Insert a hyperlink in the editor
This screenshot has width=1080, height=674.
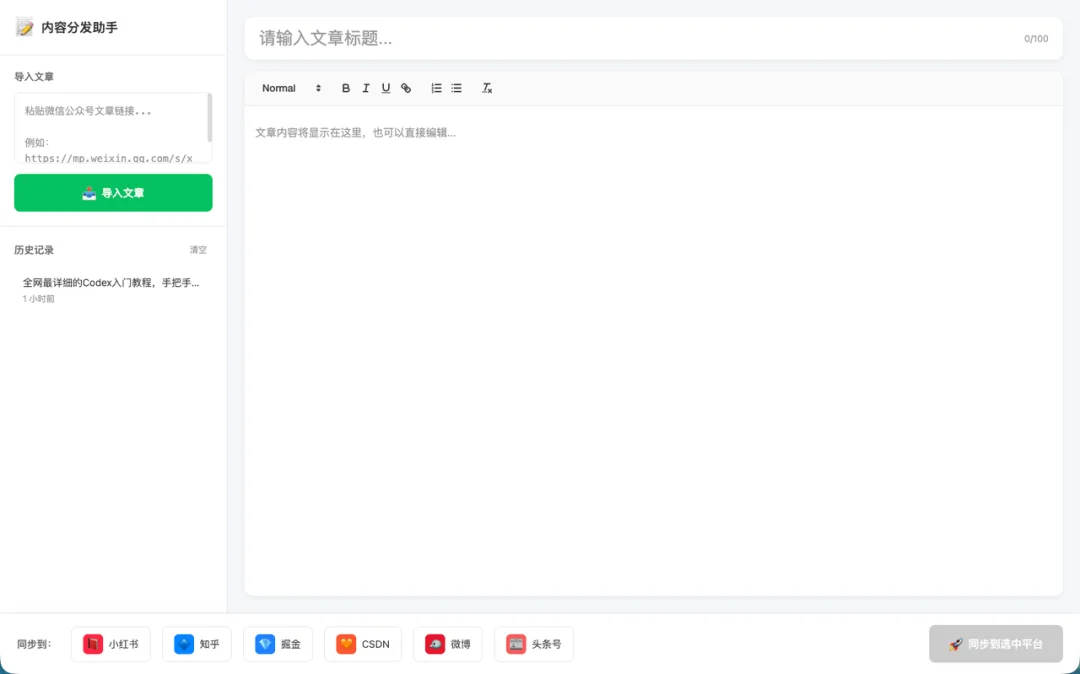click(406, 88)
